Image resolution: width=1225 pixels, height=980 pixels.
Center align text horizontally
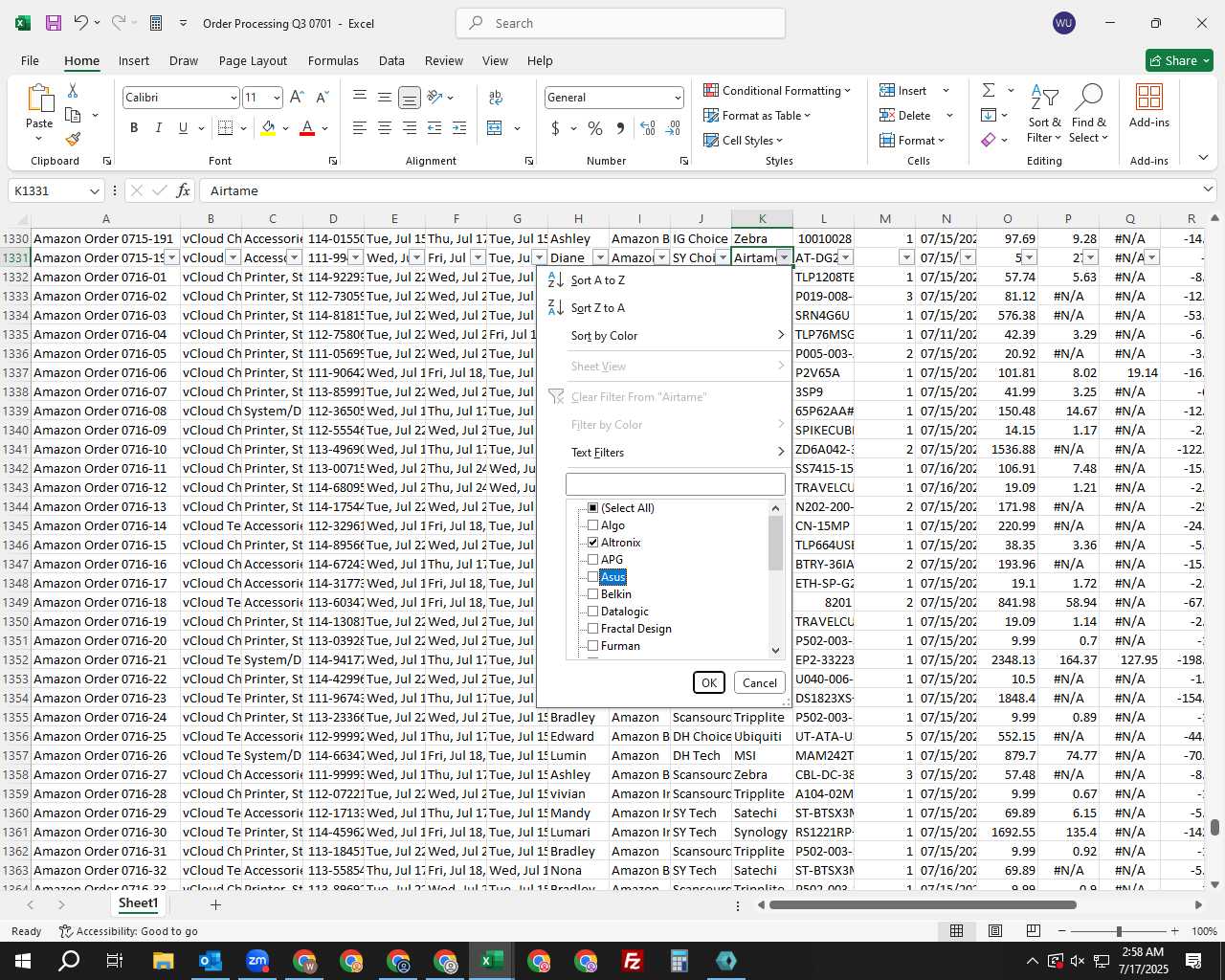(x=385, y=128)
